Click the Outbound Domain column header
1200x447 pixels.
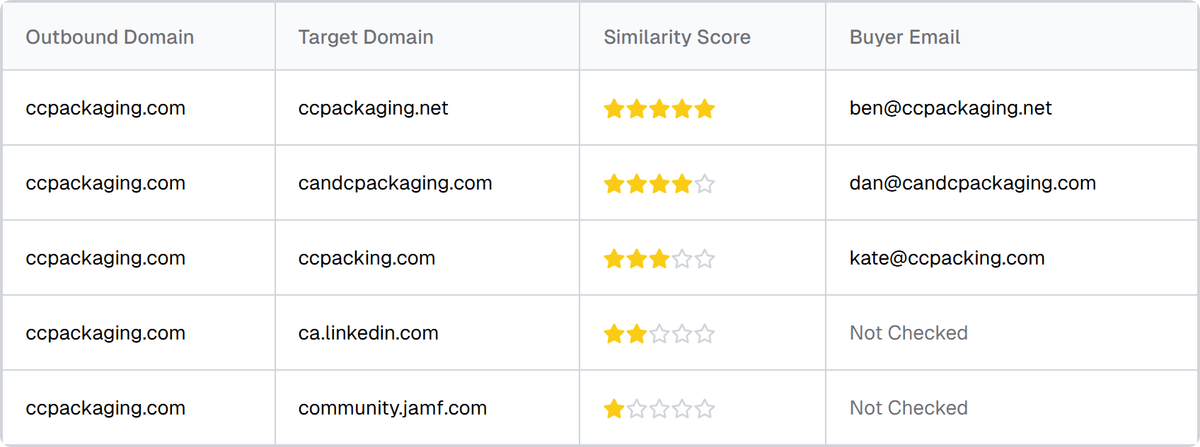click(x=110, y=38)
